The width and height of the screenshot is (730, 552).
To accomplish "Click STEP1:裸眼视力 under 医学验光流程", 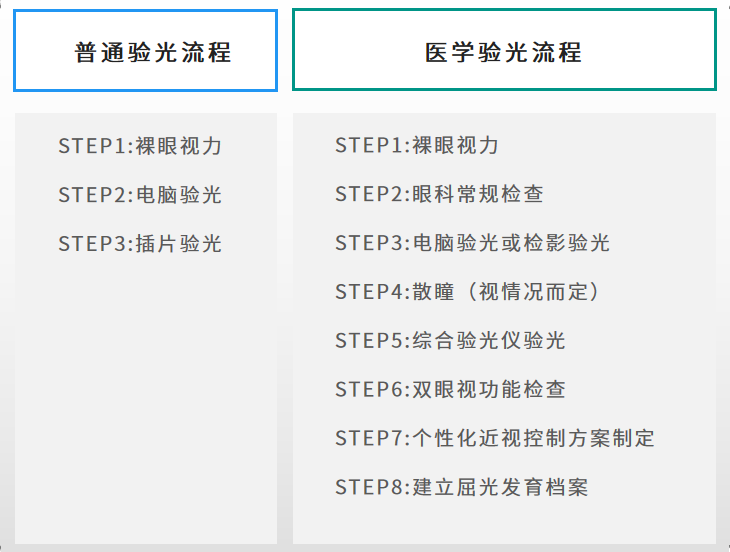I will tap(417, 146).
